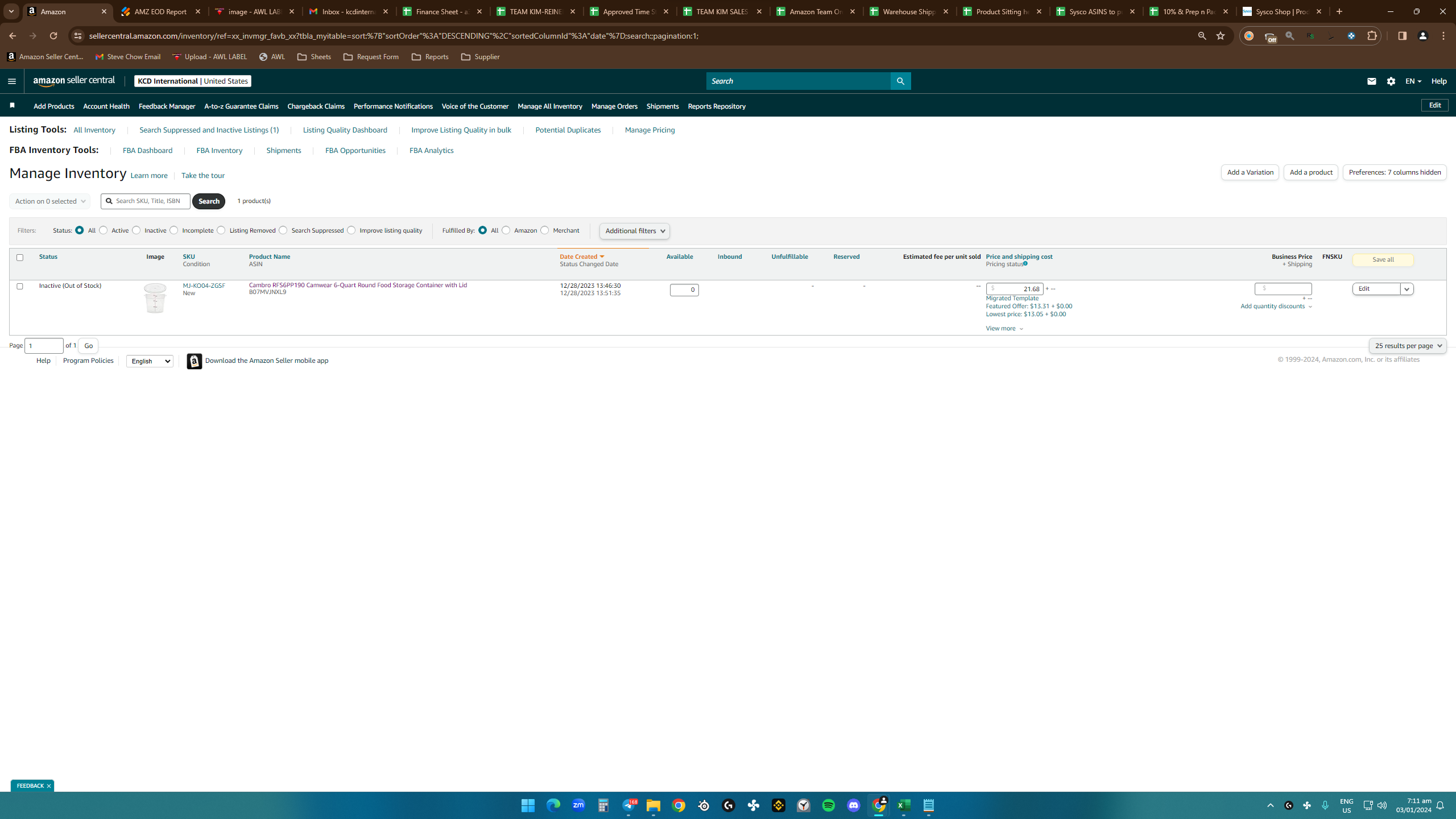1456x819 pixels.
Task: Open Telegram from the taskbar
Action: click(628, 805)
